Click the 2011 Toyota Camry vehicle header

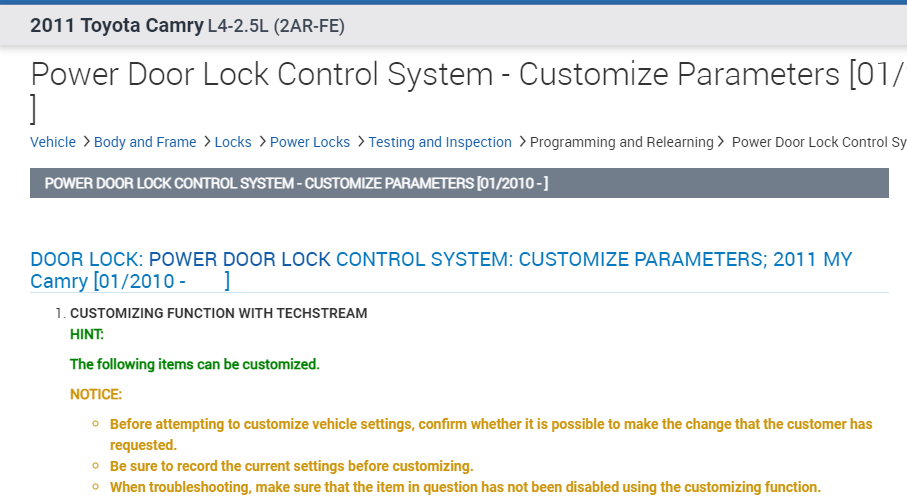(116, 26)
